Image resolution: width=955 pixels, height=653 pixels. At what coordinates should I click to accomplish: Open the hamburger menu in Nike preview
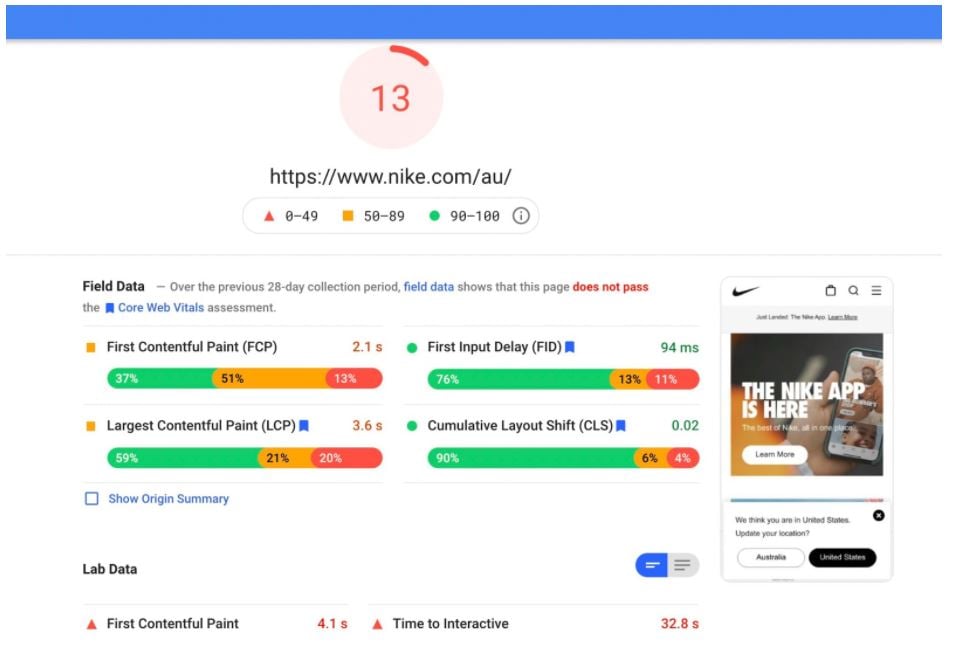[876, 291]
